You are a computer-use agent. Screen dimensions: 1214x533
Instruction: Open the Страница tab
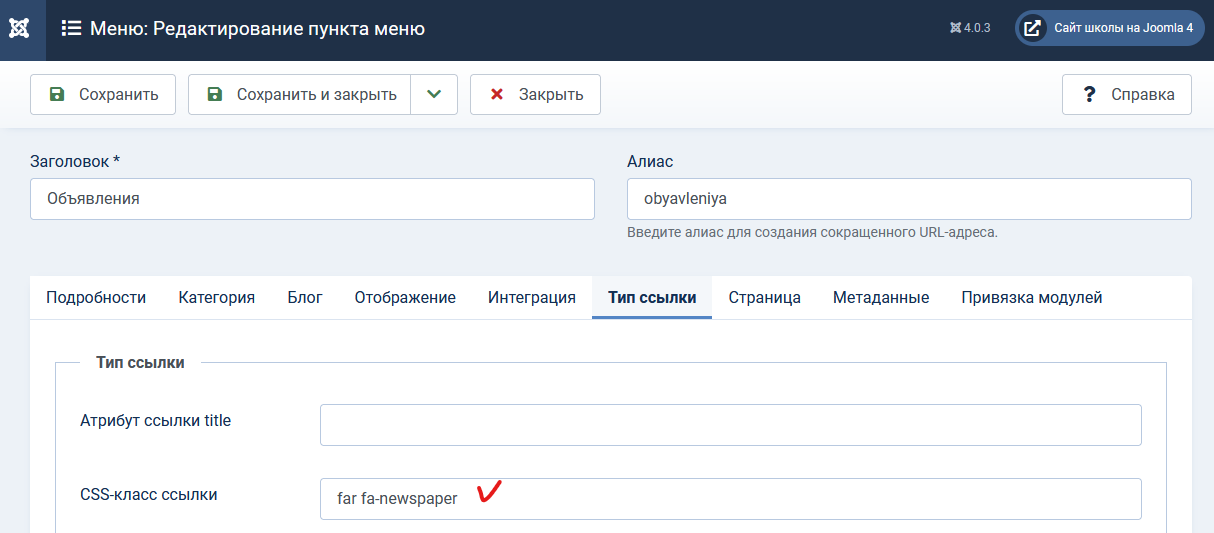(764, 298)
